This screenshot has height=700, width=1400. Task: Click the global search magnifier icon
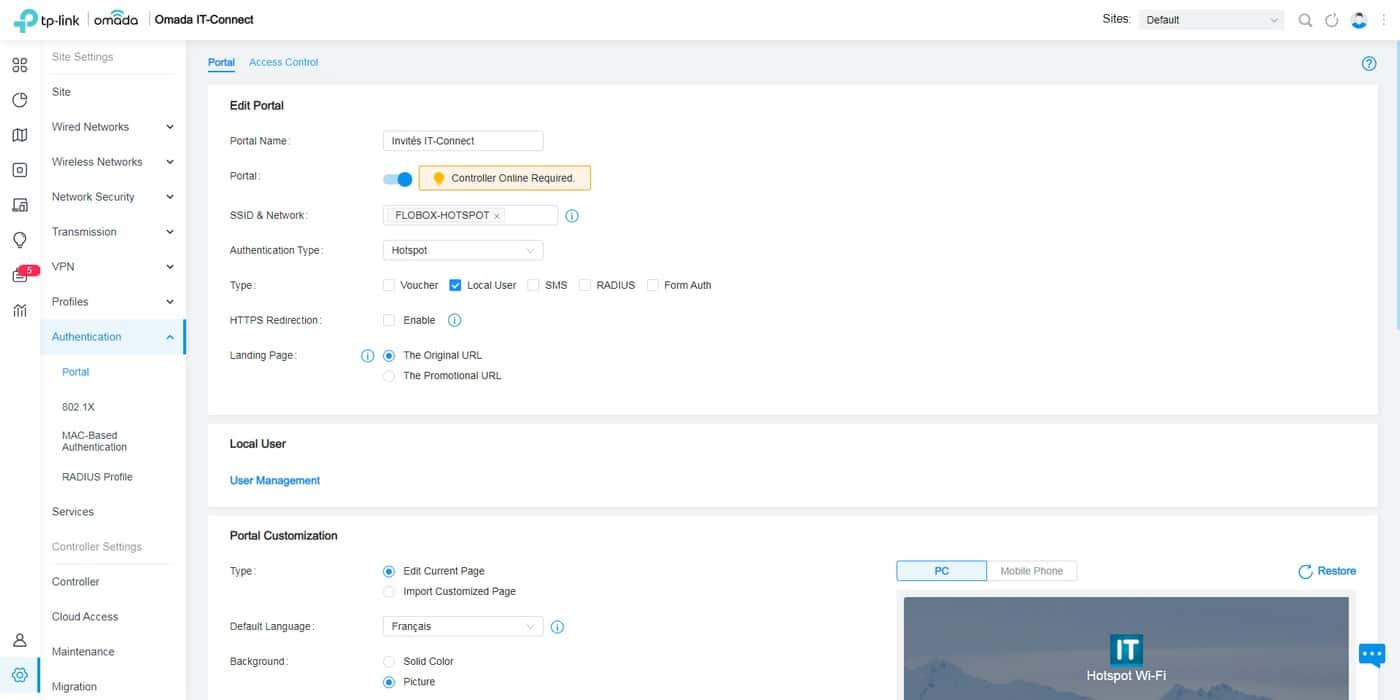coord(1305,20)
